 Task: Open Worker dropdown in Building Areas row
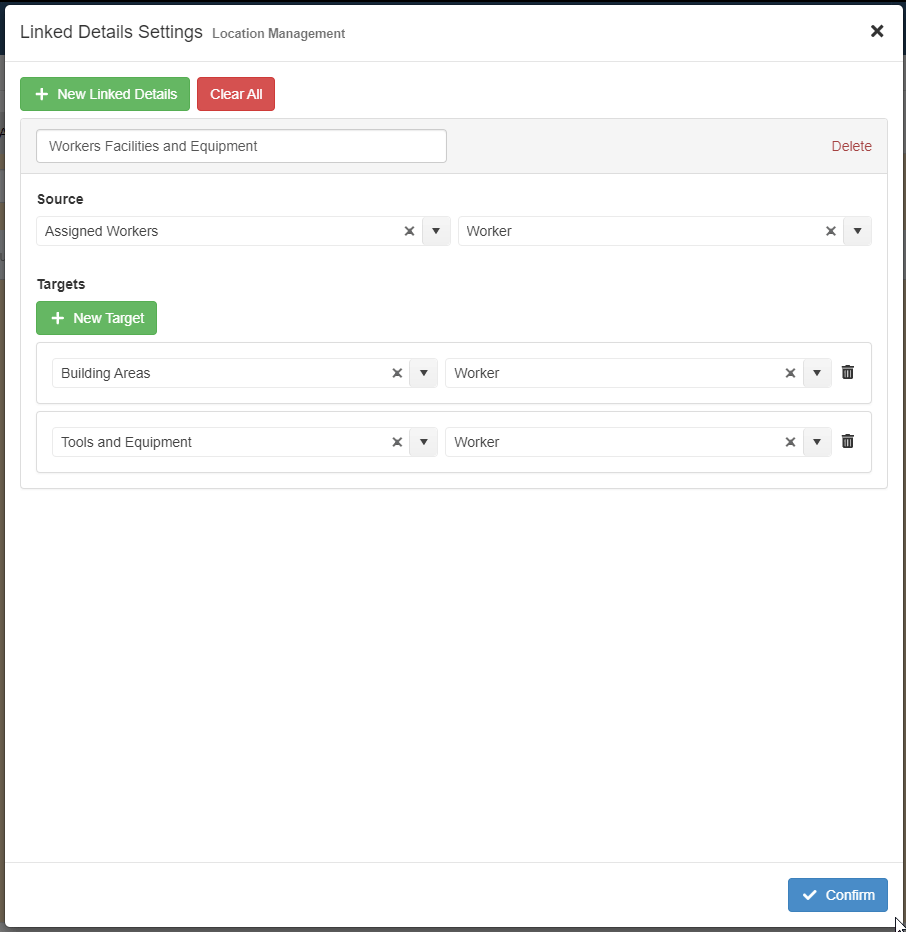pyautogui.click(x=817, y=373)
